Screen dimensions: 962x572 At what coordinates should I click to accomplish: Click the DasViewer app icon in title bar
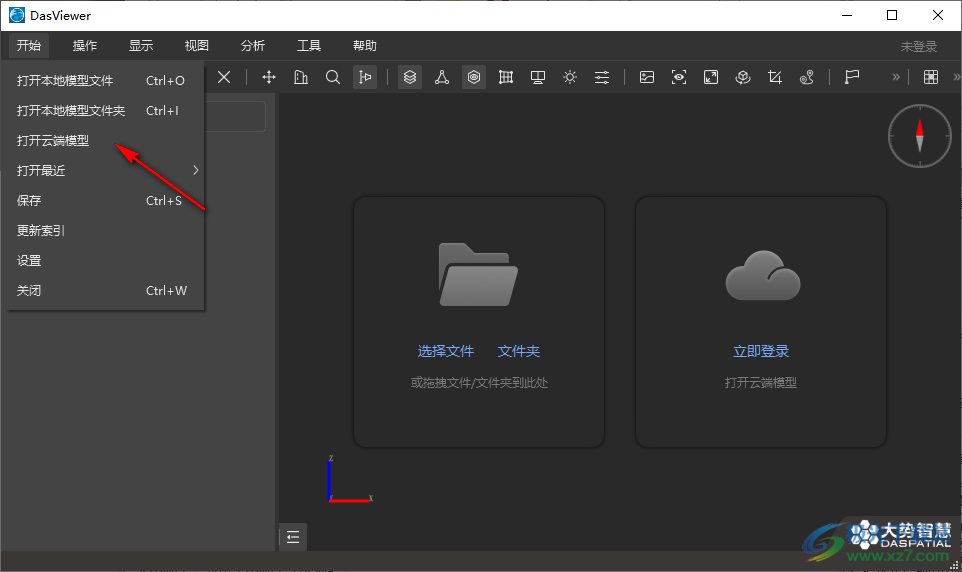coord(17,15)
